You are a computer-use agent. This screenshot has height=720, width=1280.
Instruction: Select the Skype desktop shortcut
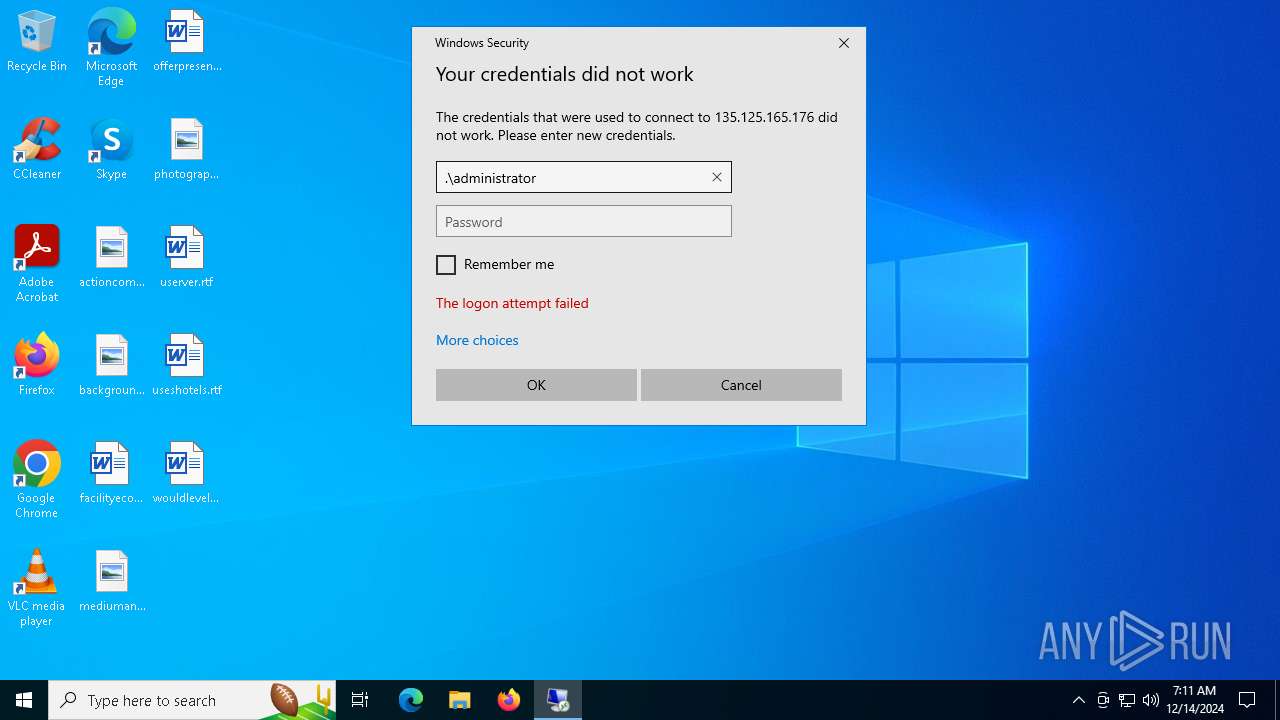[x=111, y=150]
